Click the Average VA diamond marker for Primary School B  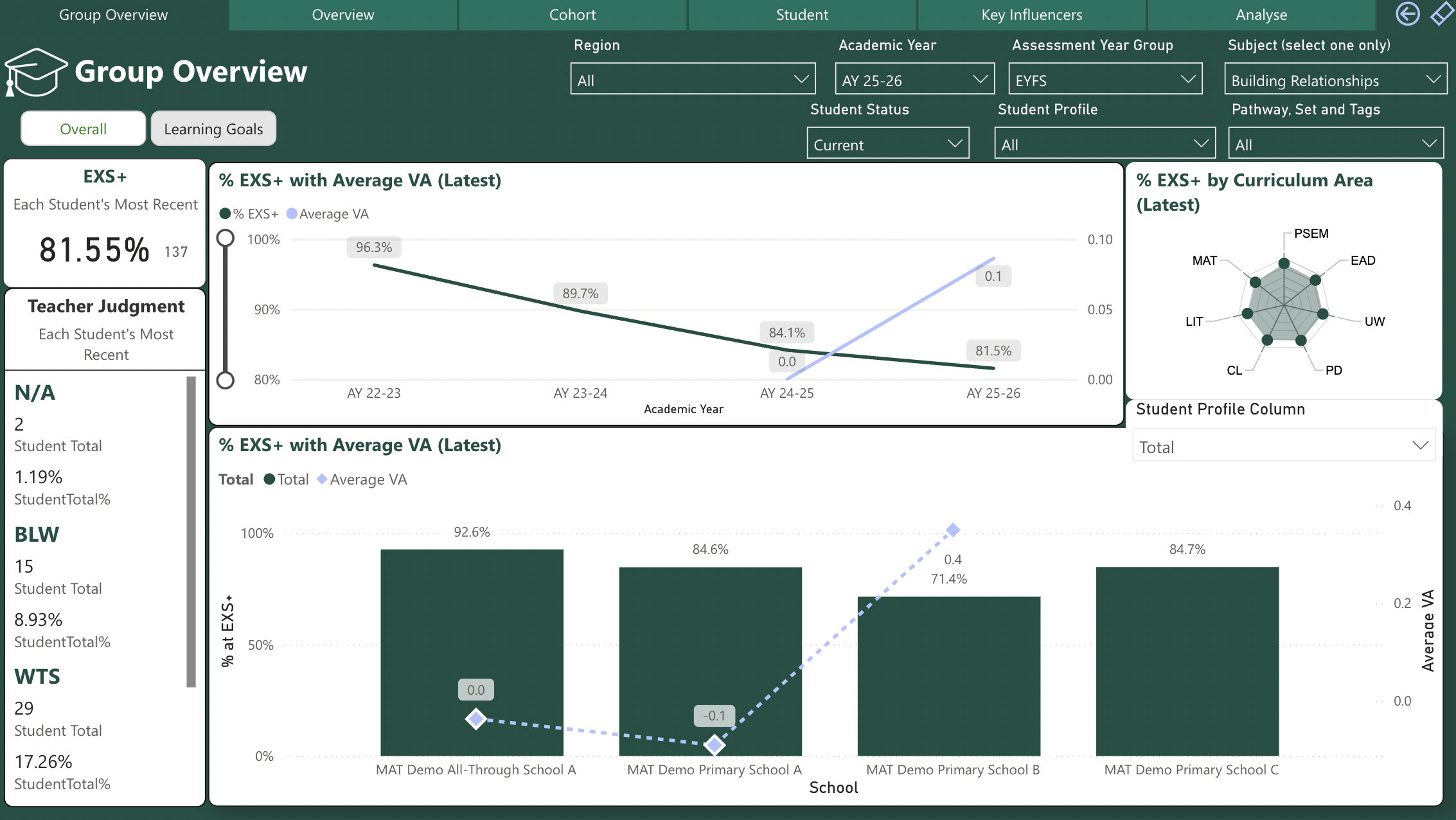point(953,530)
